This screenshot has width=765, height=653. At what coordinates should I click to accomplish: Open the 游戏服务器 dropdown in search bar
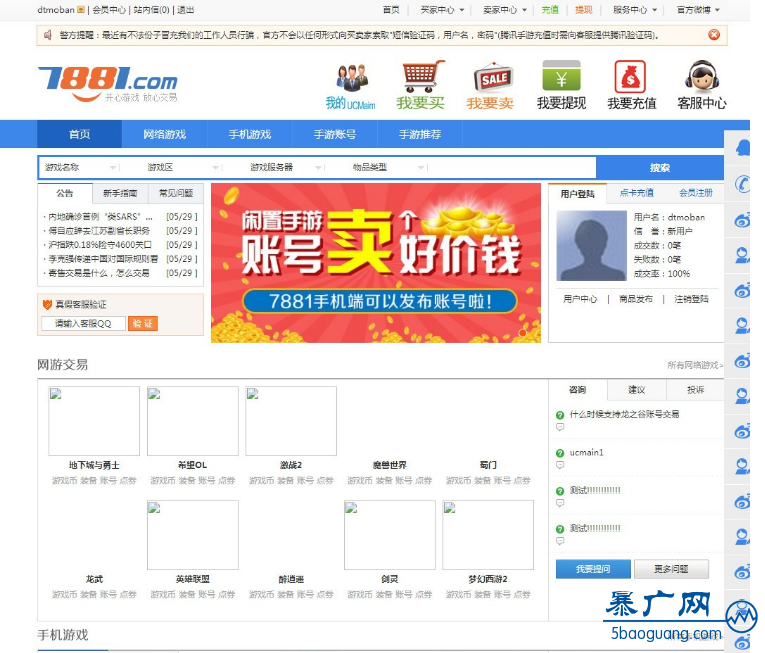coord(285,167)
